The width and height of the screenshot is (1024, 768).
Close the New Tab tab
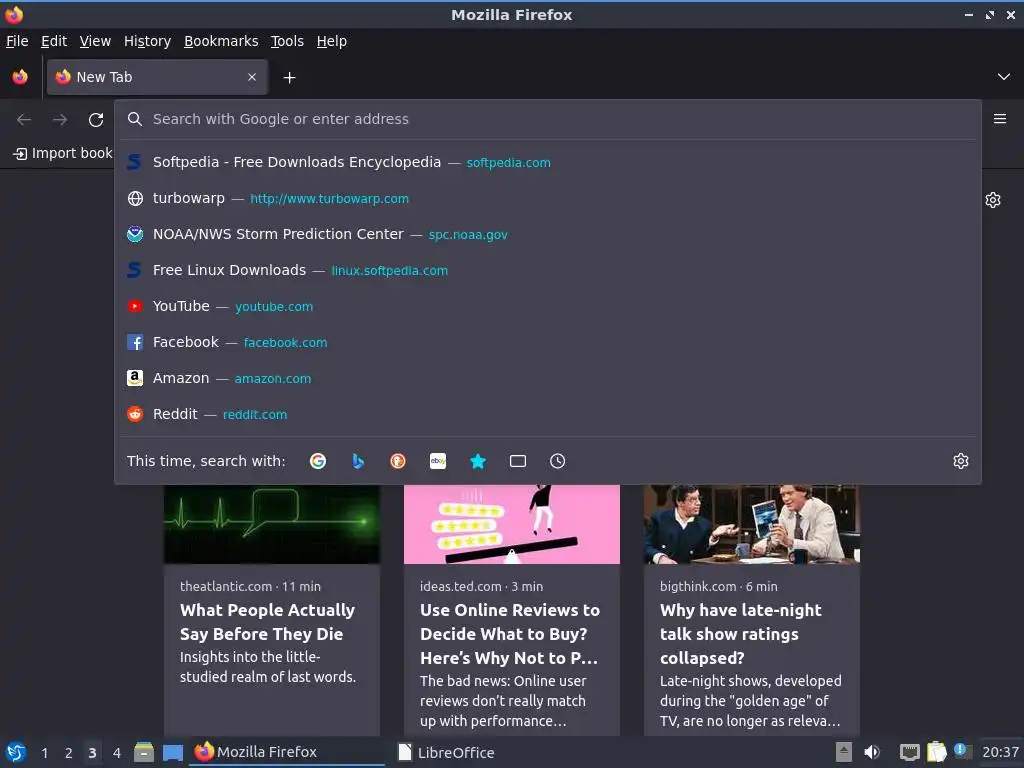(252, 77)
